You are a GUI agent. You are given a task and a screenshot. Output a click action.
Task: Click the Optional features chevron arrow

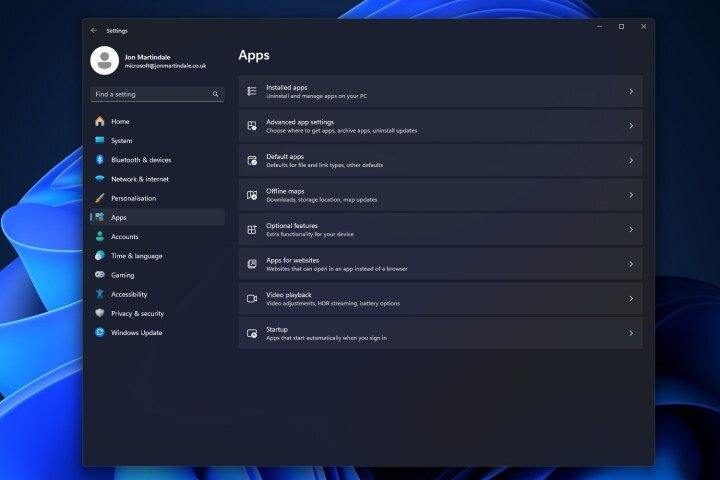coord(631,229)
